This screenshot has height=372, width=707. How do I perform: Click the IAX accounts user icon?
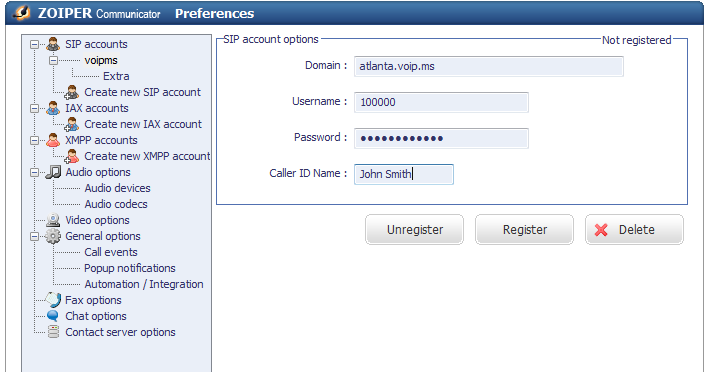pyautogui.click(x=53, y=108)
